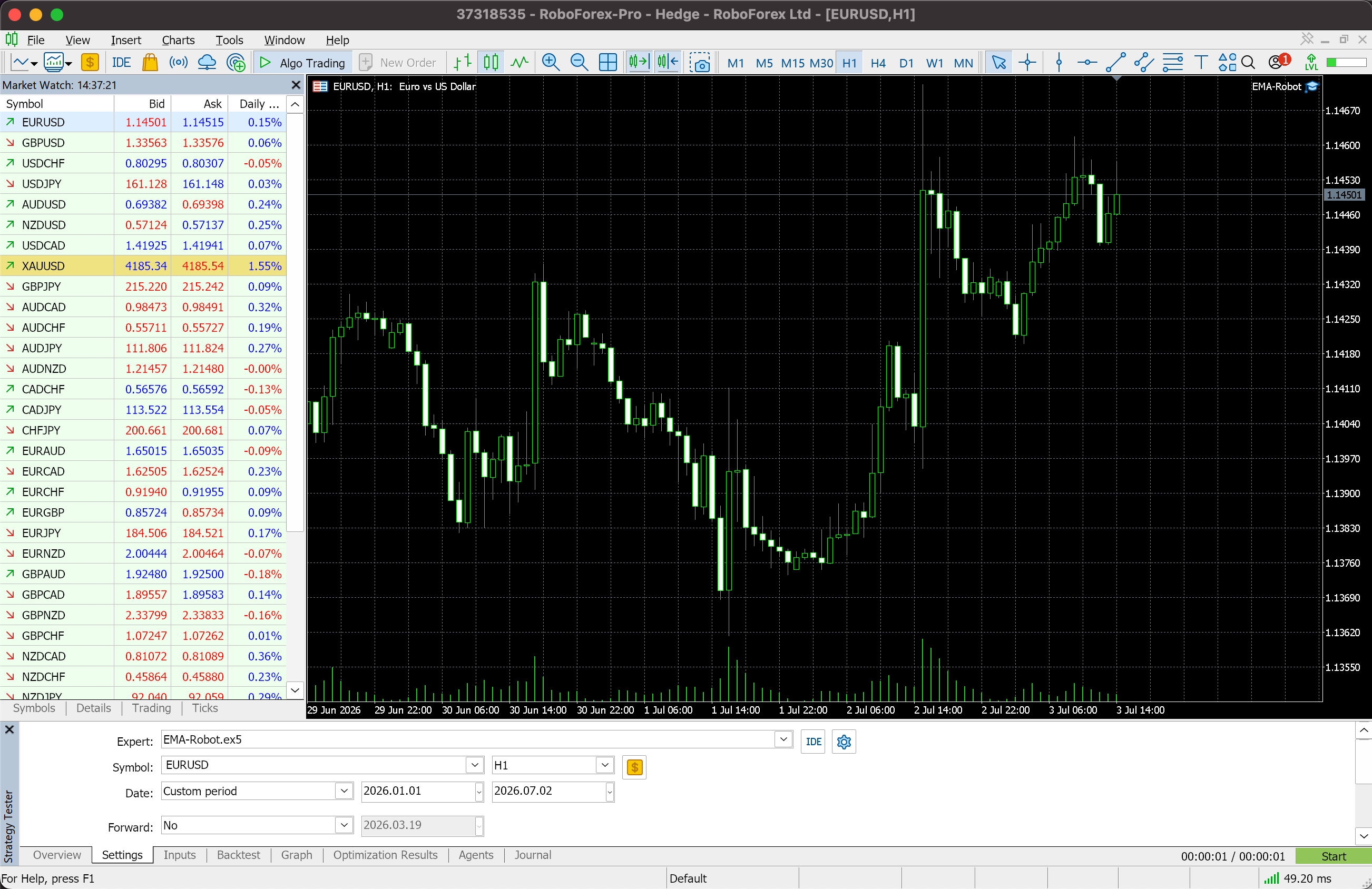Open the IDE button next to Expert field
Image resolution: width=1372 pixels, height=889 pixels.
(814, 742)
